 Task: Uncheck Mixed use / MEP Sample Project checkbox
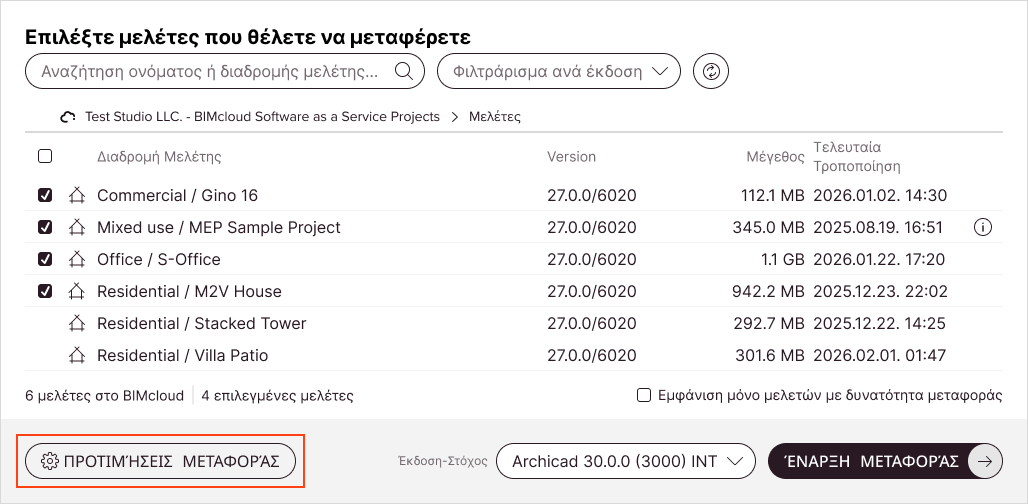tap(45, 227)
